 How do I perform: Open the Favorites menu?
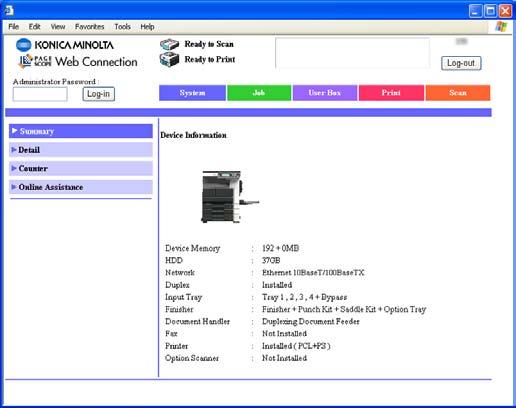(x=89, y=27)
